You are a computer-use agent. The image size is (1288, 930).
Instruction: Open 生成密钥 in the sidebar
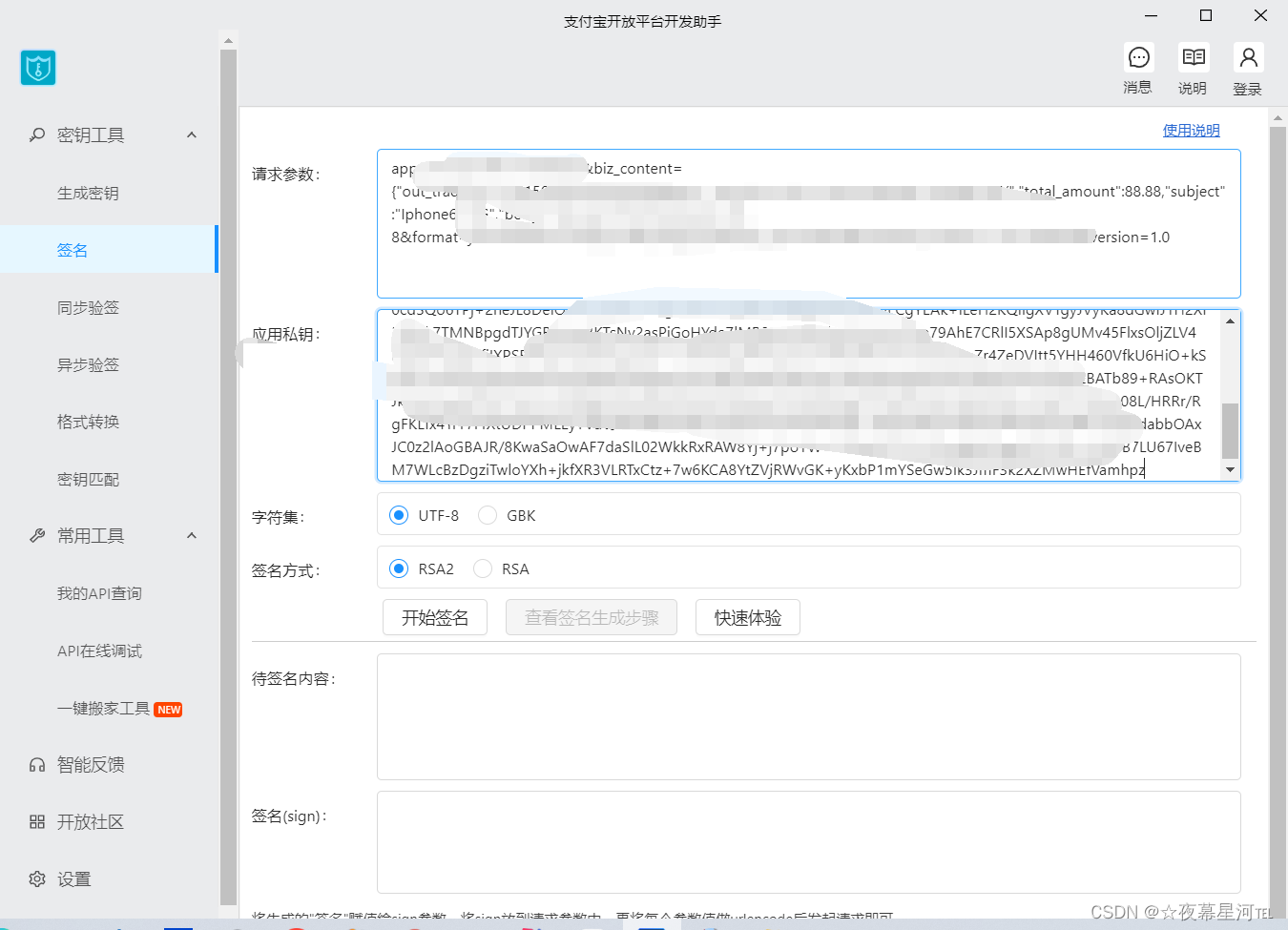(x=88, y=193)
